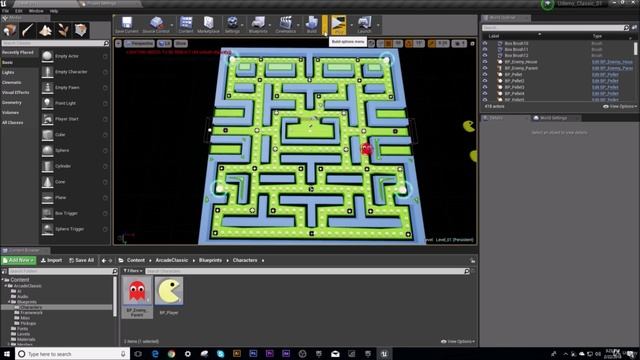
Task: Select Geometry Editing mode icon
Action: pos(81,30)
